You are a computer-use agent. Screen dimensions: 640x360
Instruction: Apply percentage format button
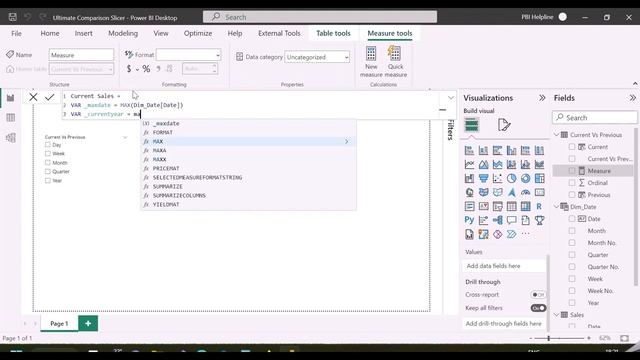click(146, 69)
